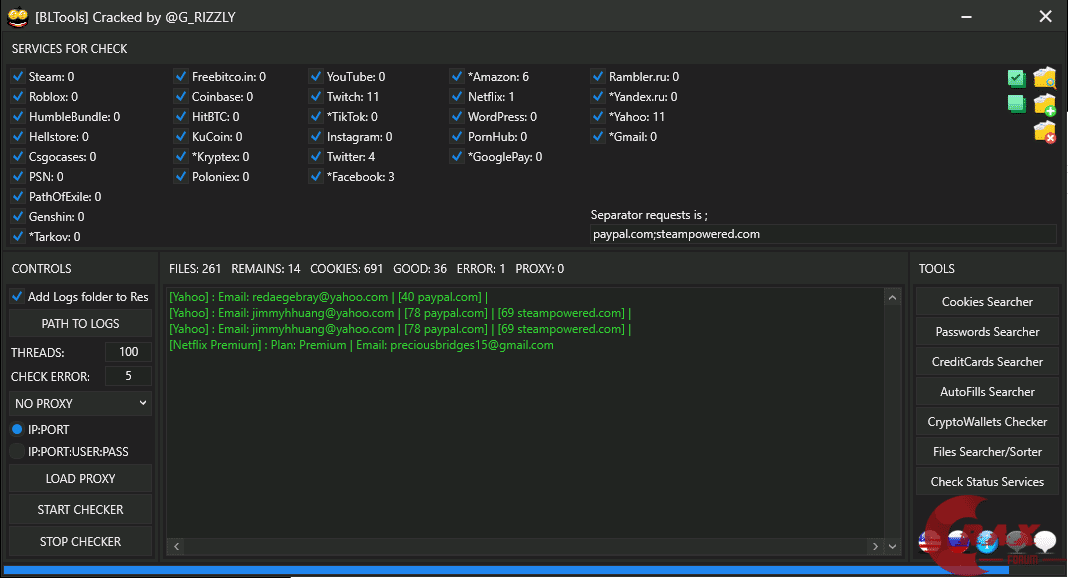Click the gray chat bubble icon

(x=1016, y=541)
